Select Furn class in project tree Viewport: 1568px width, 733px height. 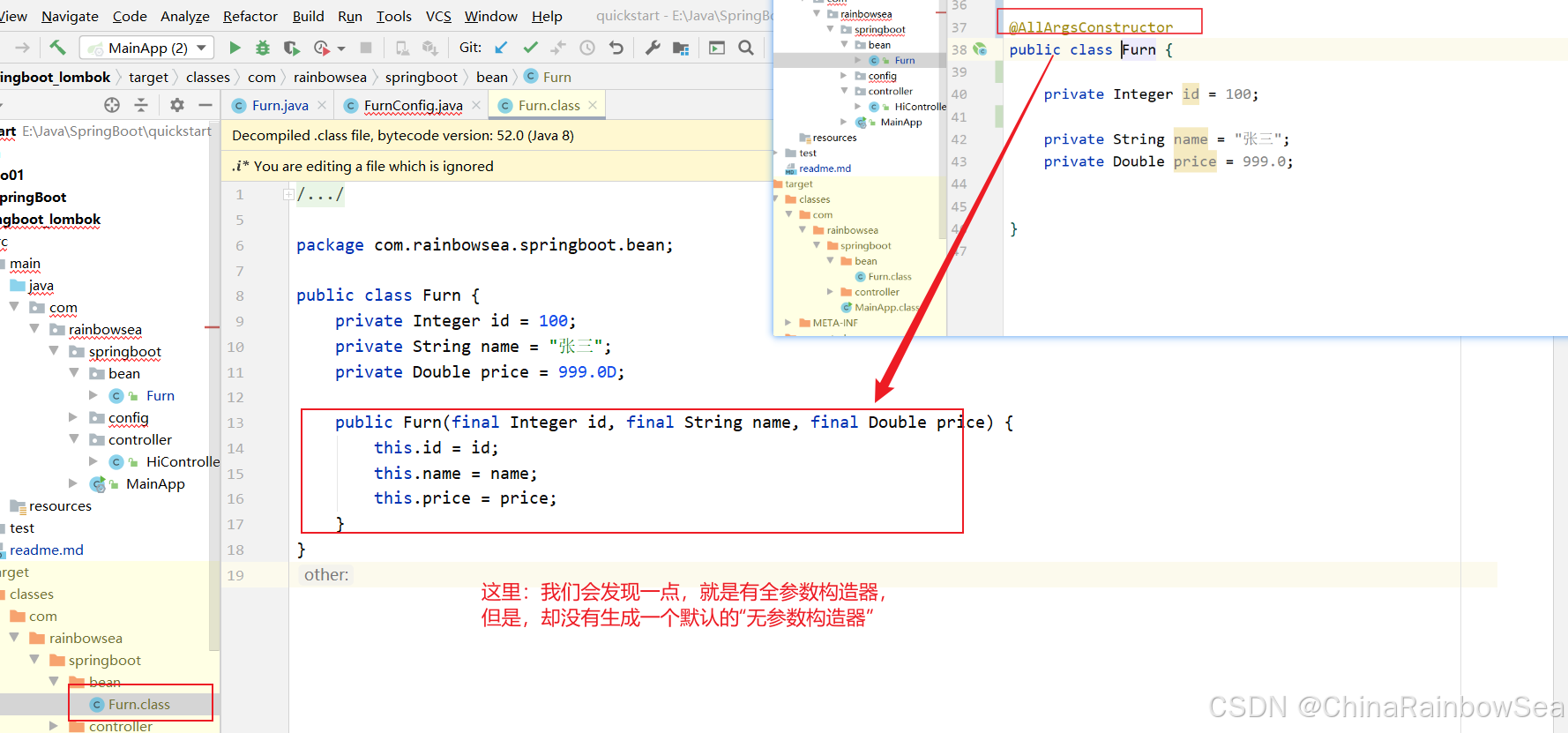pos(160,395)
